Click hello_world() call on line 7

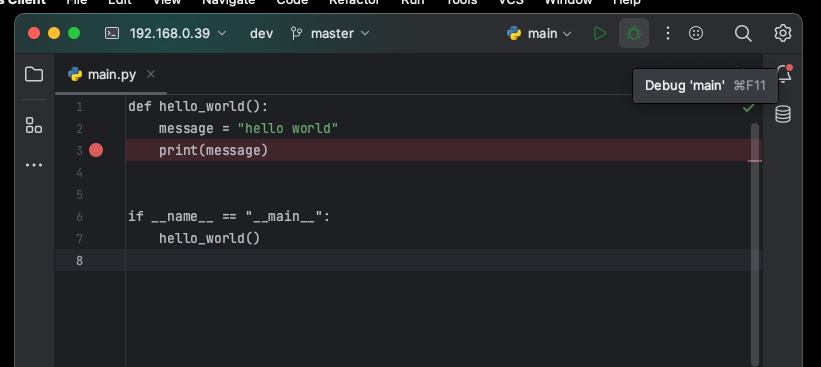coord(209,239)
